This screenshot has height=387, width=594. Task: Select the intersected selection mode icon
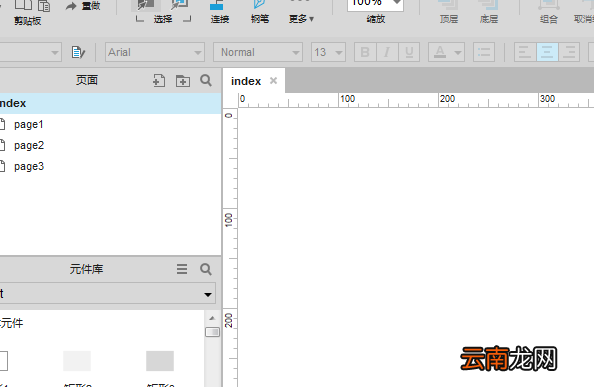[146, 5]
